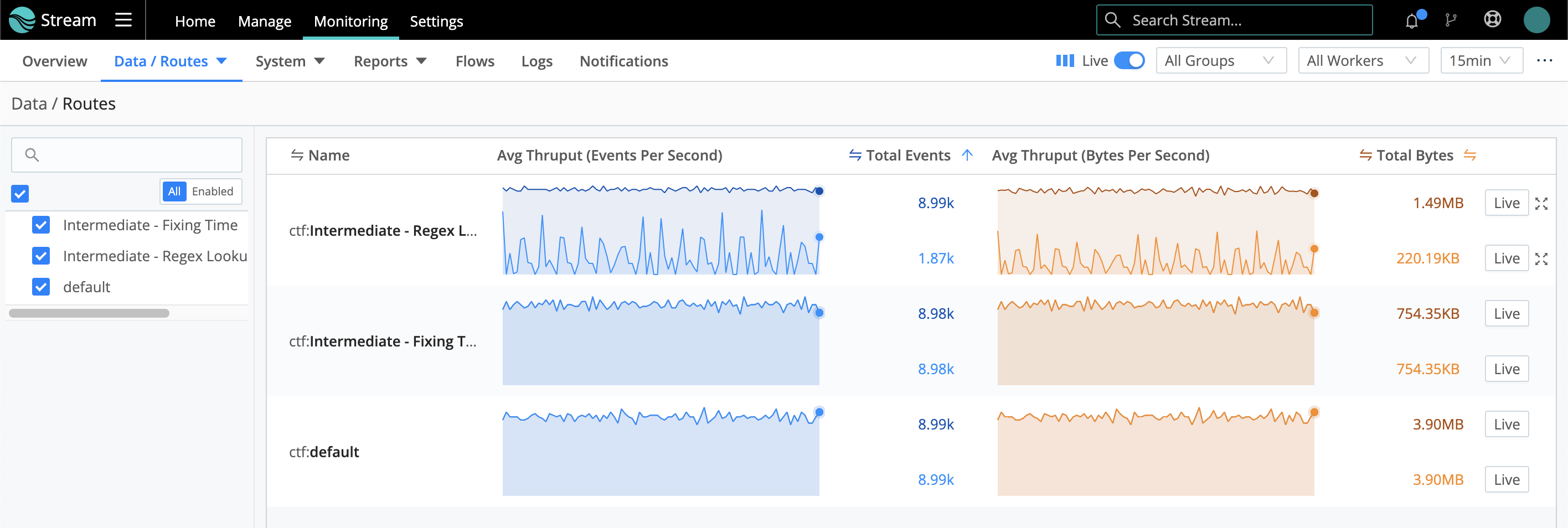This screenshot has height=528, width=1568.
Task: Open the help lifebuoy icon
Action: pos(1492,20)
